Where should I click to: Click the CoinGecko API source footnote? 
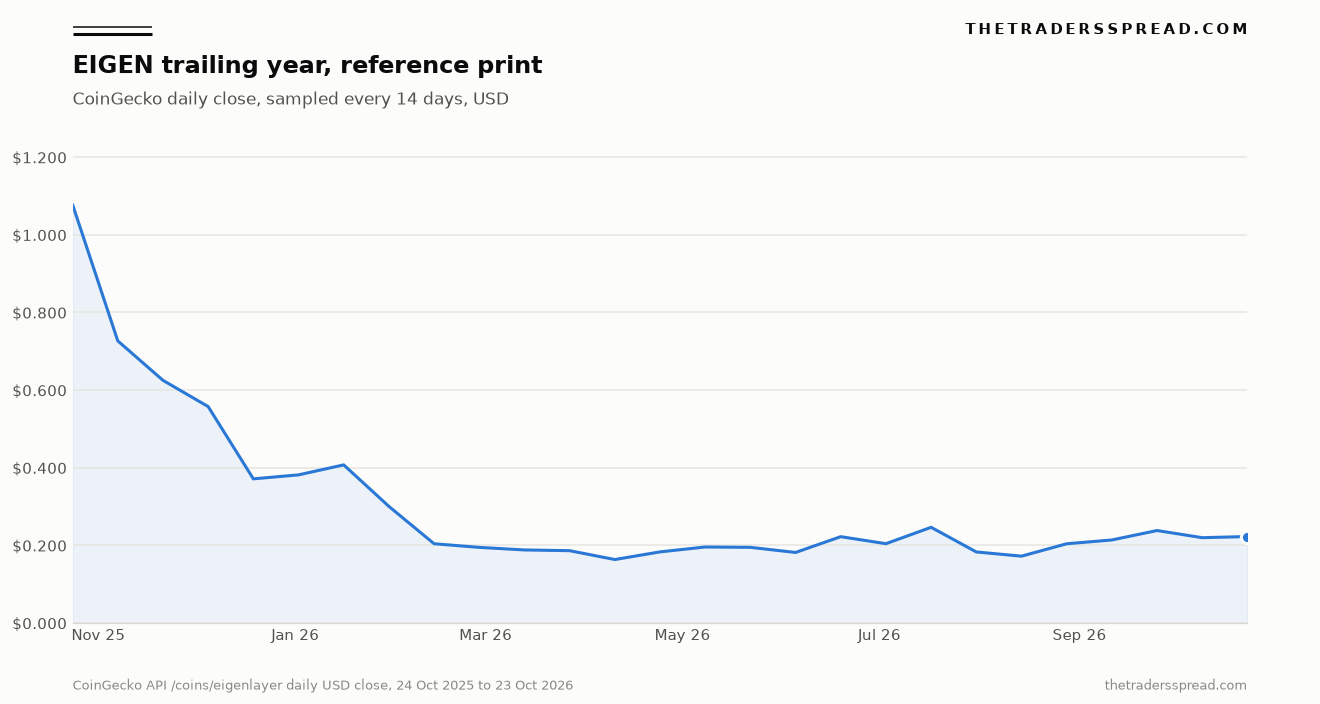(x=323, y=685)
